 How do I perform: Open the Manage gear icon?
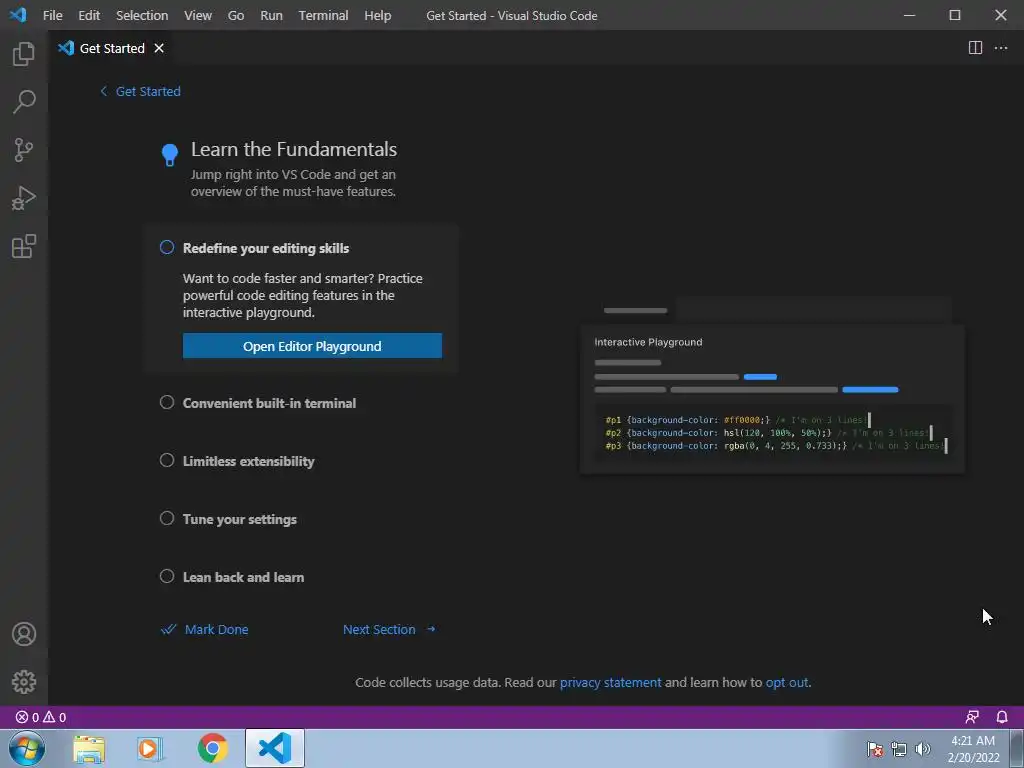click(x=24, y=682)
